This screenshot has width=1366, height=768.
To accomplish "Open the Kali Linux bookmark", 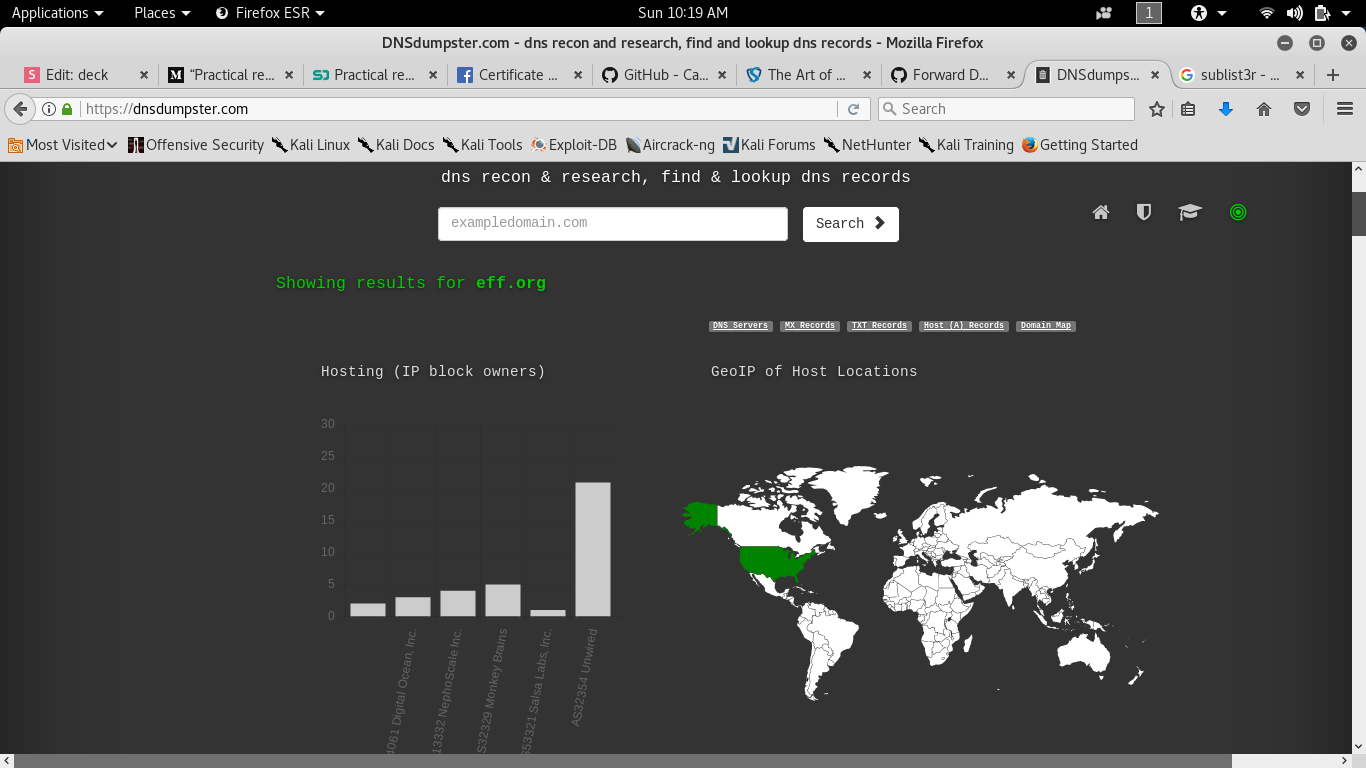I will click(311, 145).
